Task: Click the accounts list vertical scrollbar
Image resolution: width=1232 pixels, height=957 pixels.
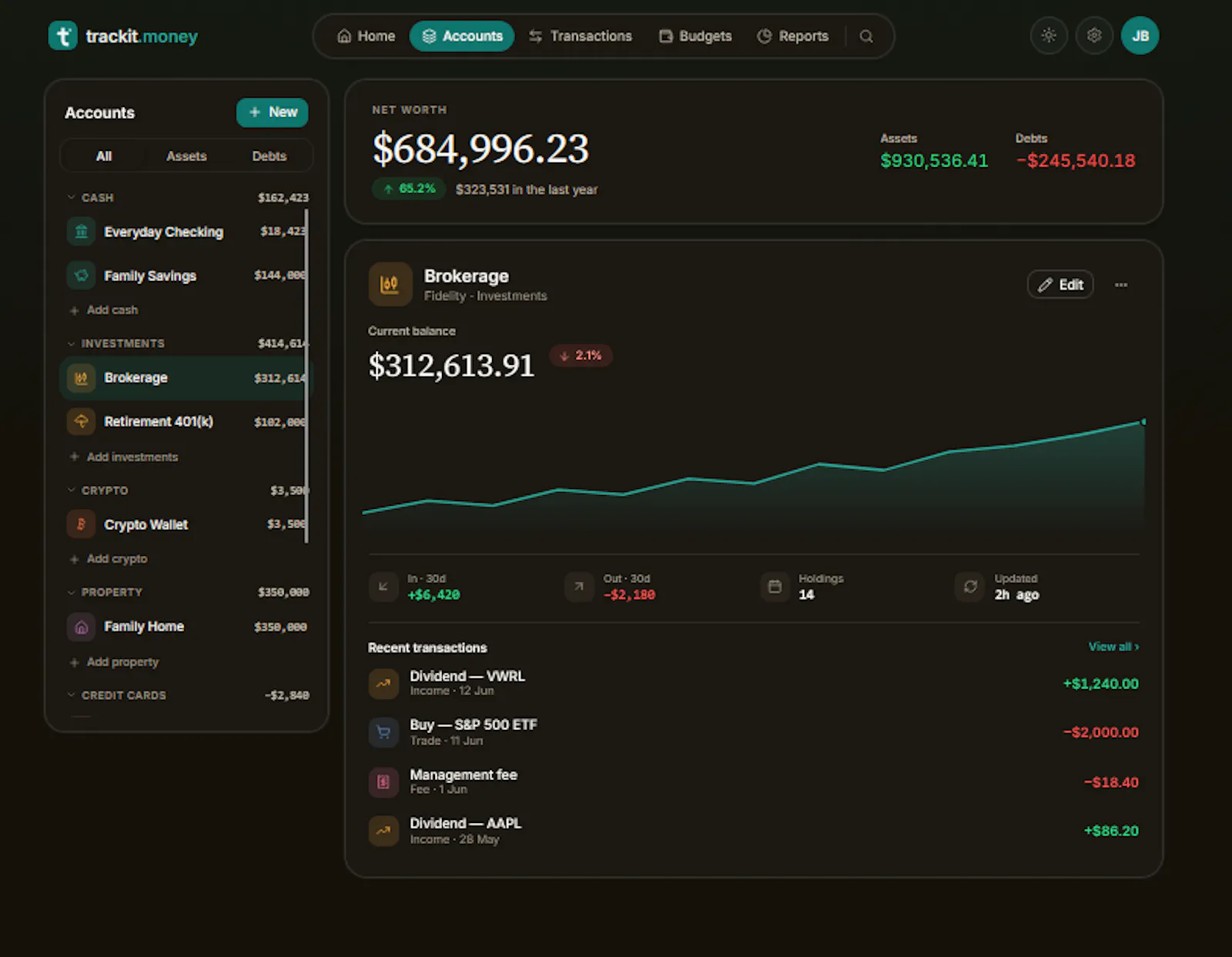Action: click(x=306, y=376)
